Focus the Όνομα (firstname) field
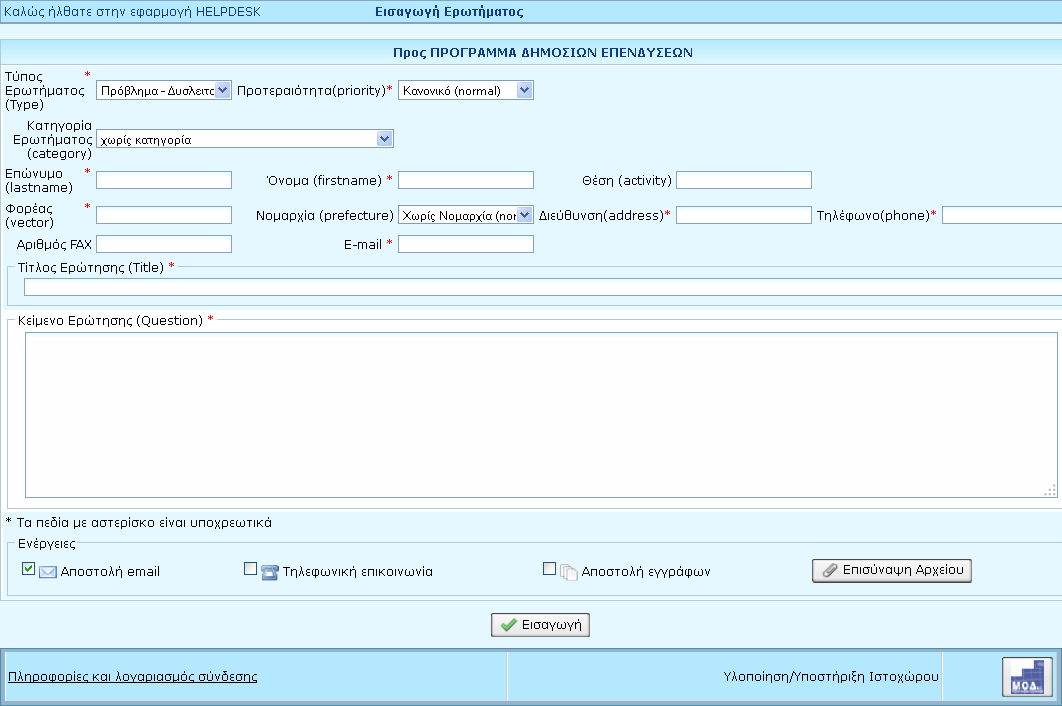This screenshot has height=706, width=1062. click(466, 180)
